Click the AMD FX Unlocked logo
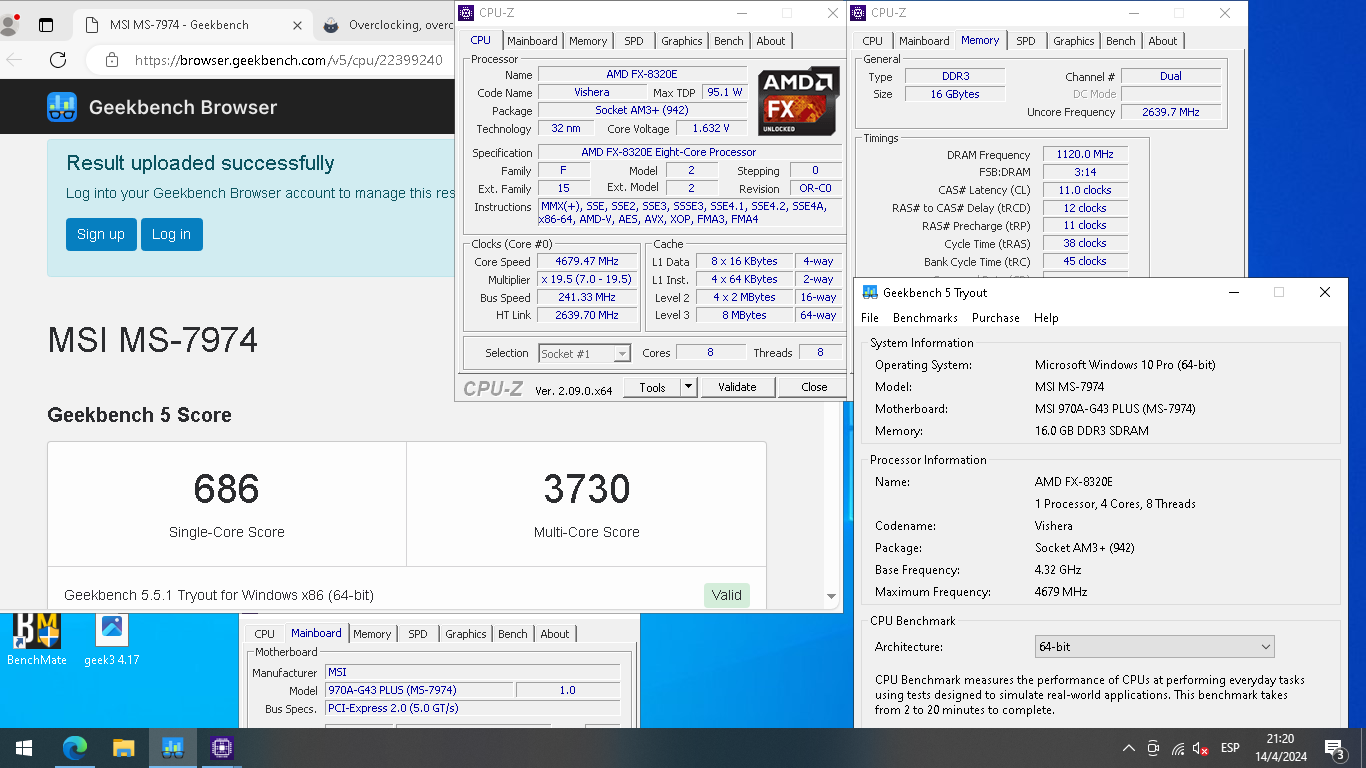The image size is (1366, 768). pyautogui.click(x=797, y=102)
